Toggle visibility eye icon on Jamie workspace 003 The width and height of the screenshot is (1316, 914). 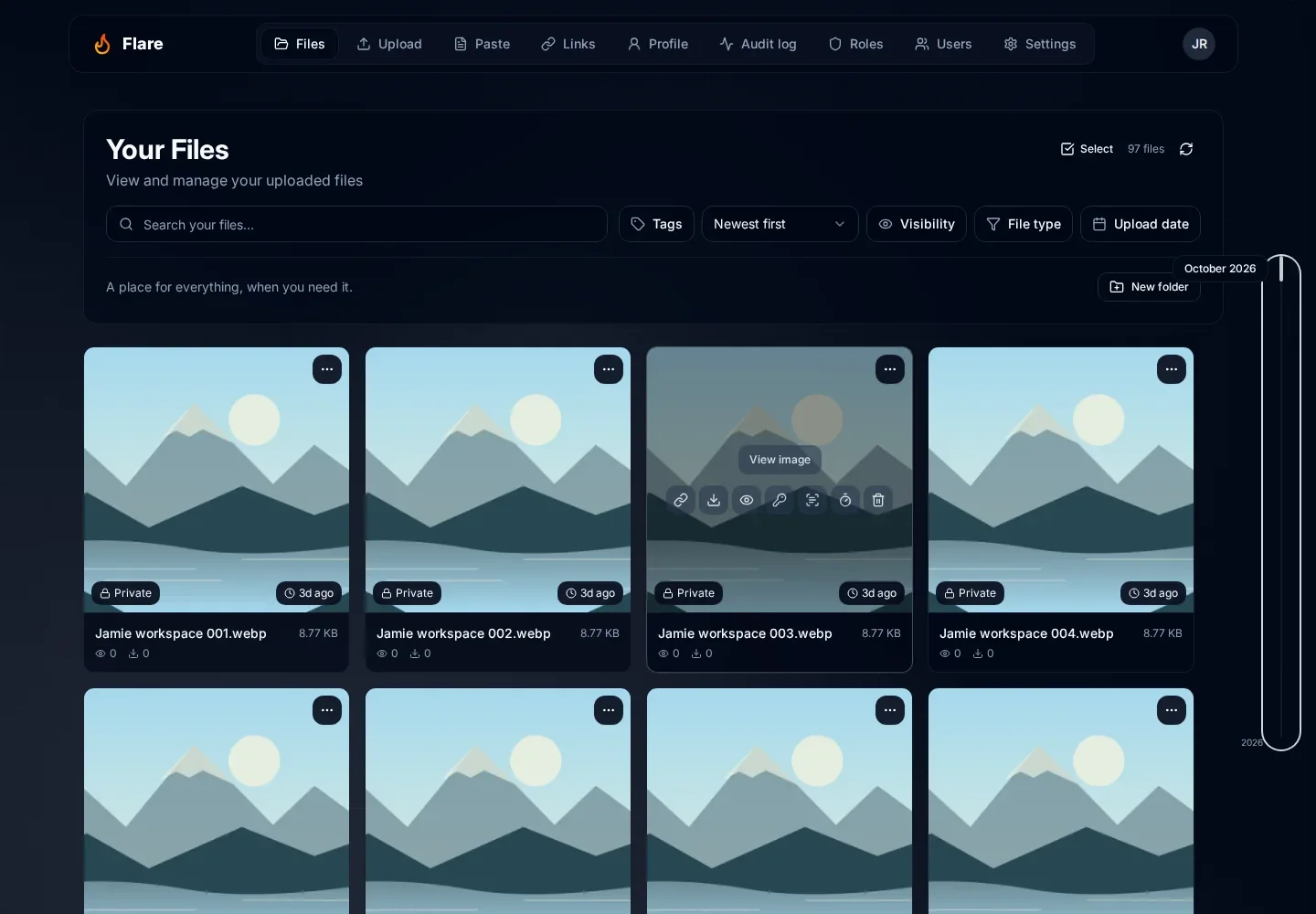click(x=747, y=500)
